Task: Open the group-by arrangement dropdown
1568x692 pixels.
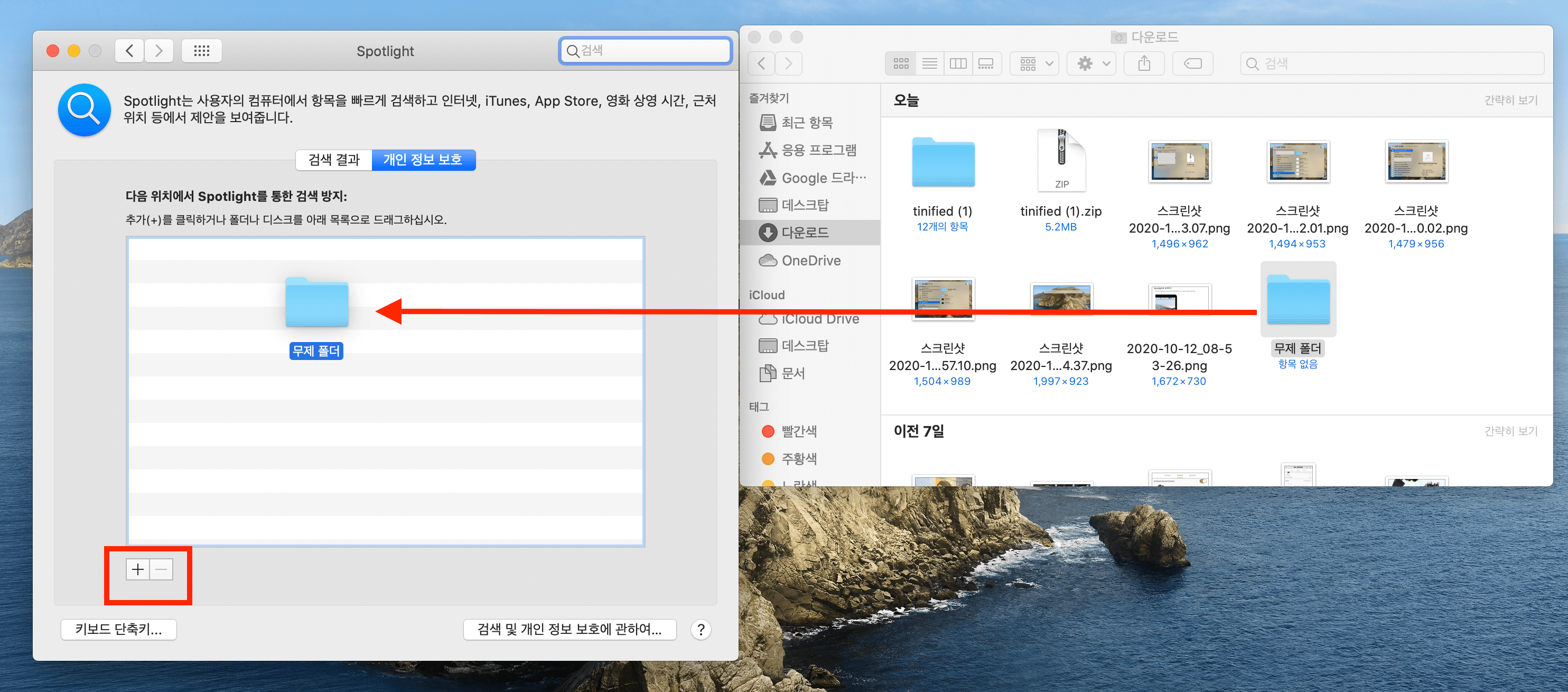Action: [x=1035, y=63]
